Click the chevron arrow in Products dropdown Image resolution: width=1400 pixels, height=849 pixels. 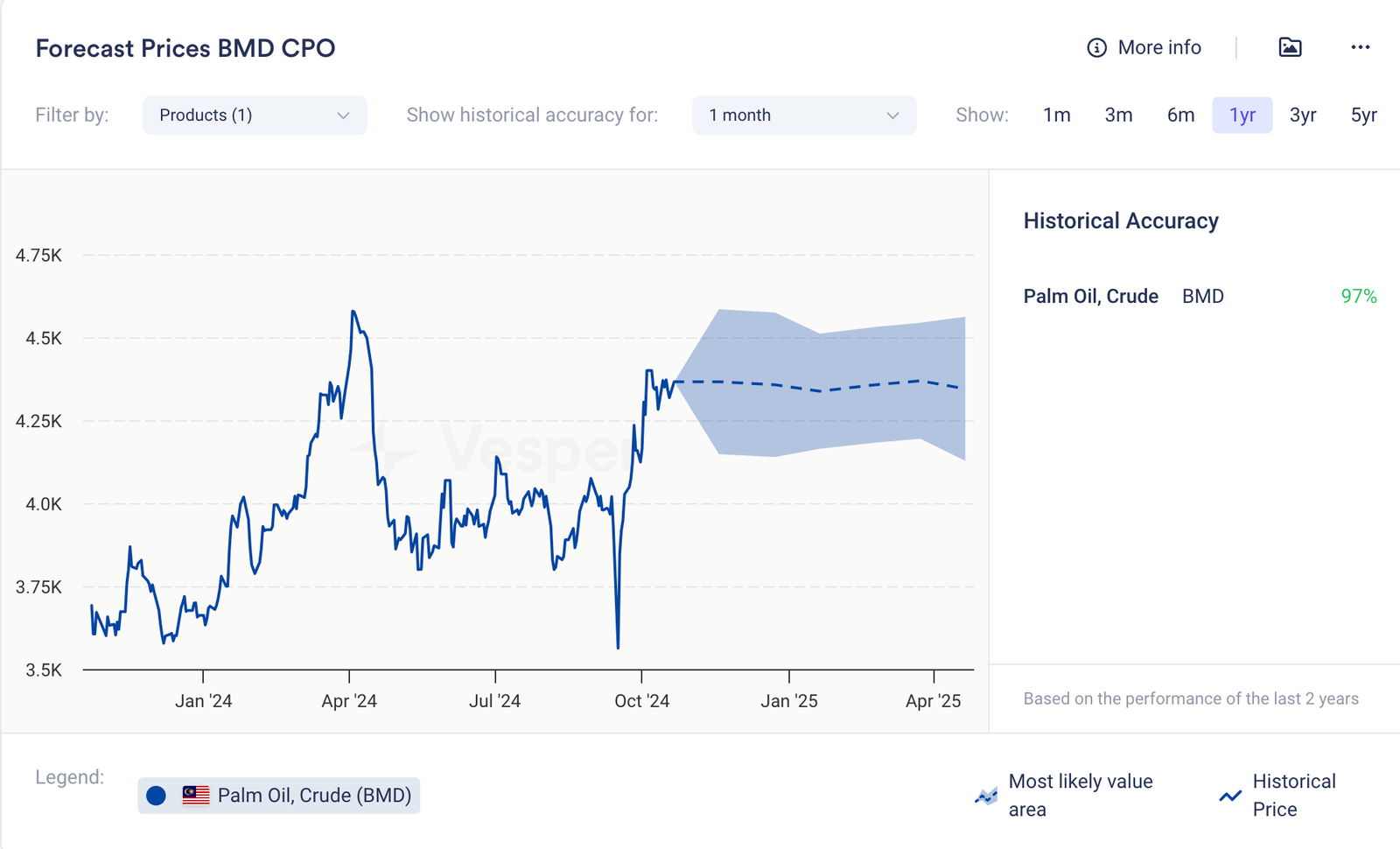click(x=343, y=116)
